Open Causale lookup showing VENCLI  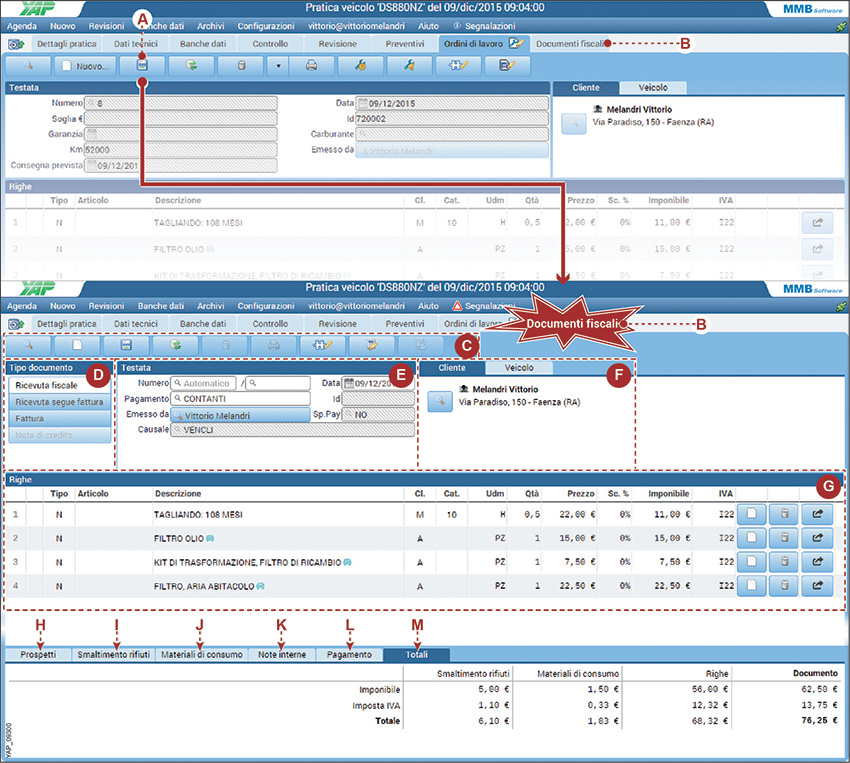click(x=292, y=430)
